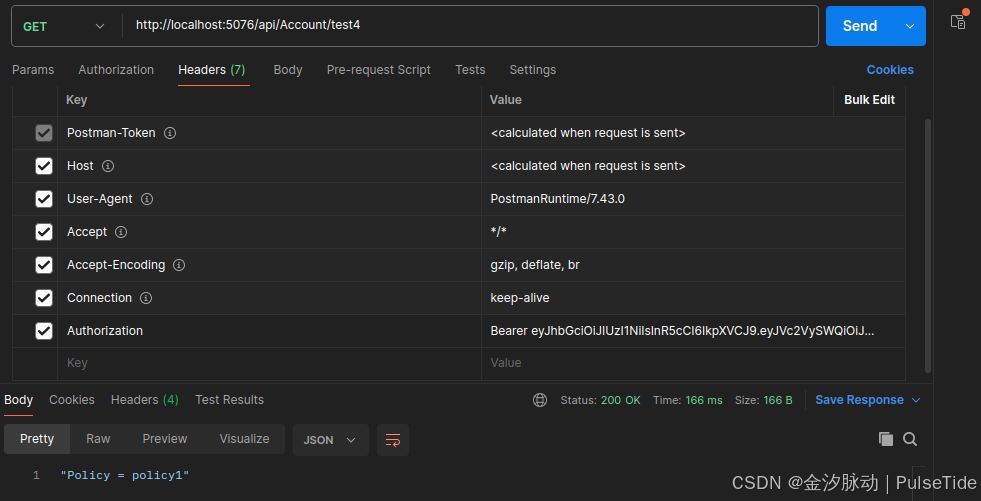
Task: Click the Save Response button
Action: tap(859, 400)
